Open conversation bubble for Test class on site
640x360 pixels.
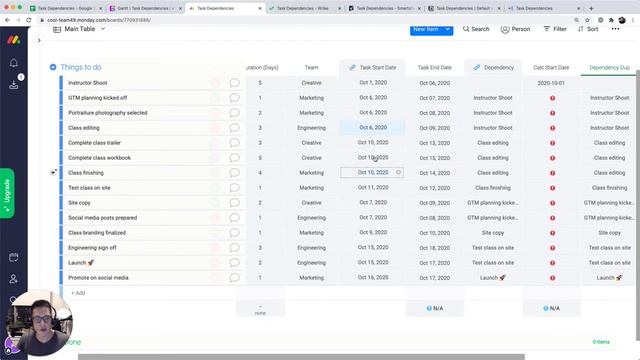(x=234, y=188)
